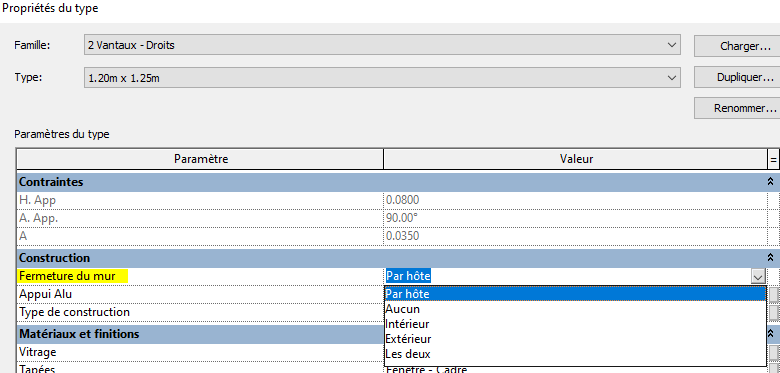Image resolution: width=780 pixels, height=373 pixels.
Task: Select the Vitrage parameter row
Action: click(200, 352)
